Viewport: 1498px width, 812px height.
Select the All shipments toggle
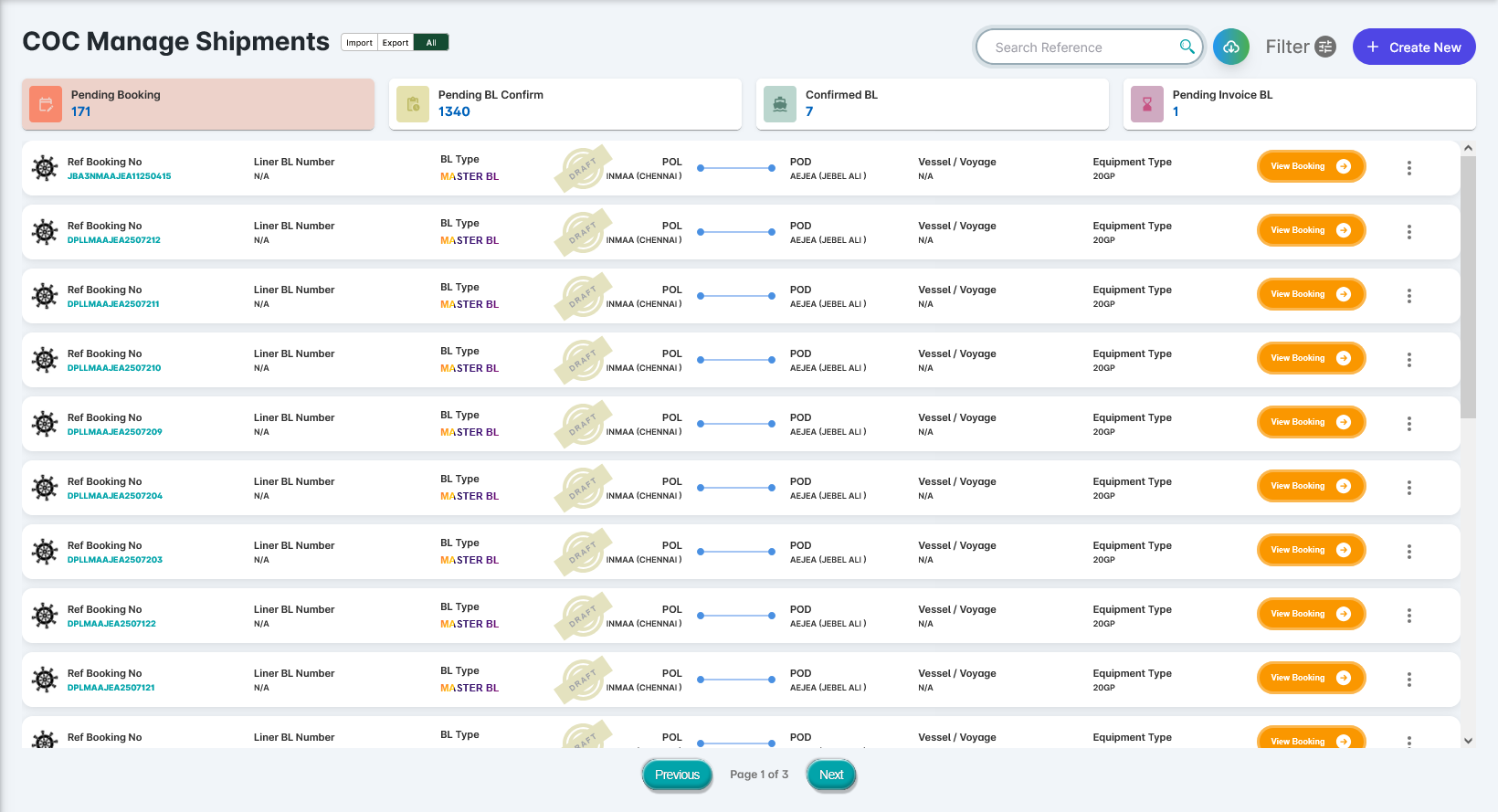click(431, 43)
